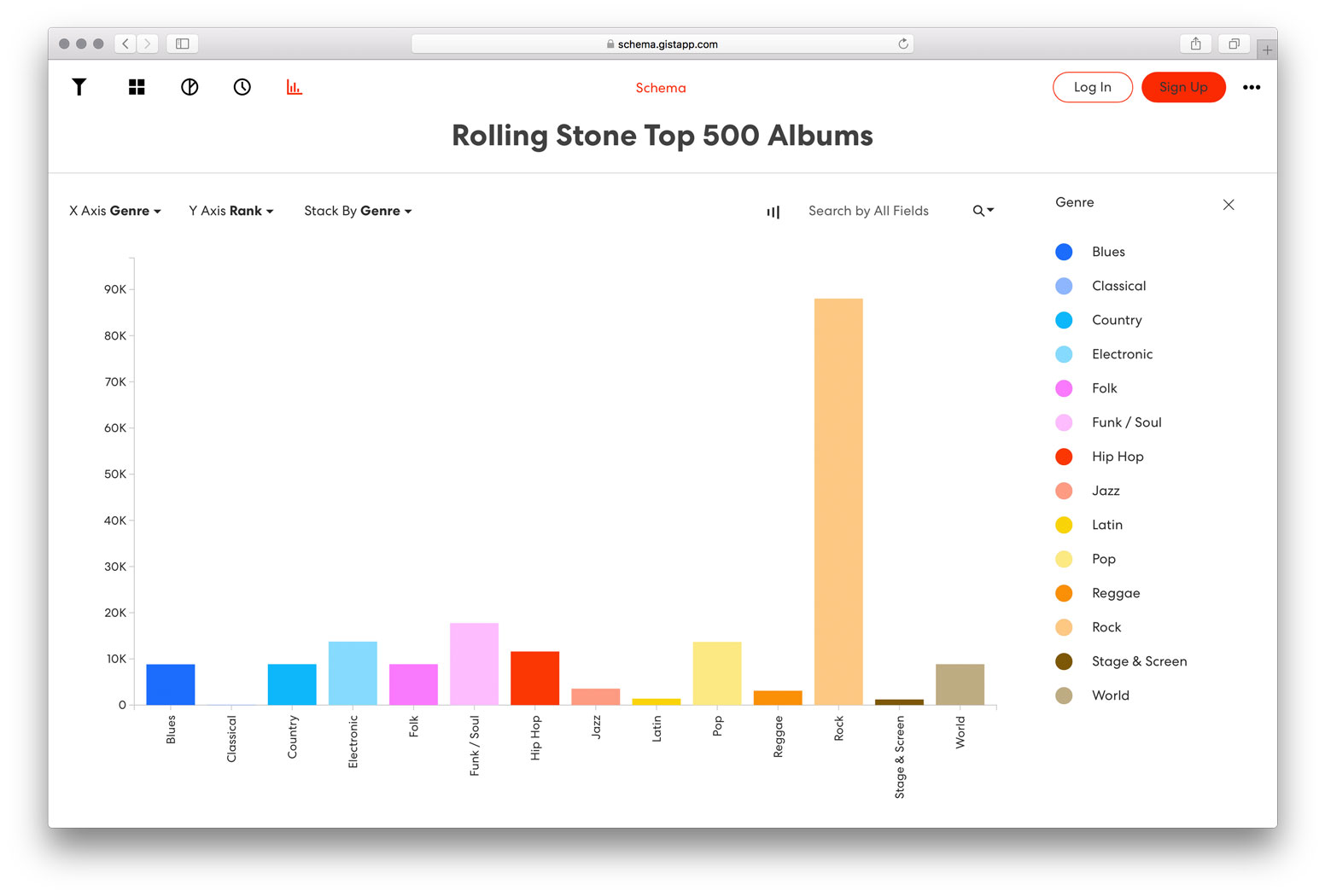Click the Schema link
Image resolution: width=1325 pixels, height=896 pixels.
coord(661,88)
